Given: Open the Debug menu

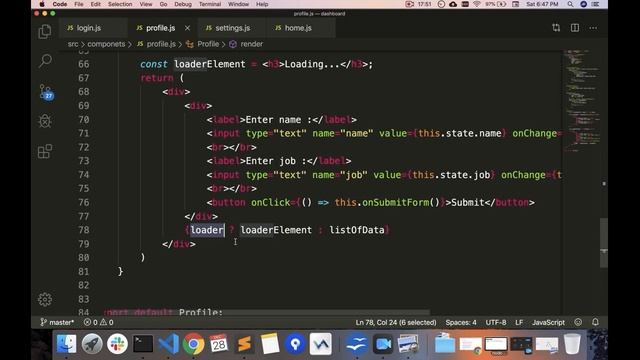Looking at the screenshot, I should click(x=183, y=4).
